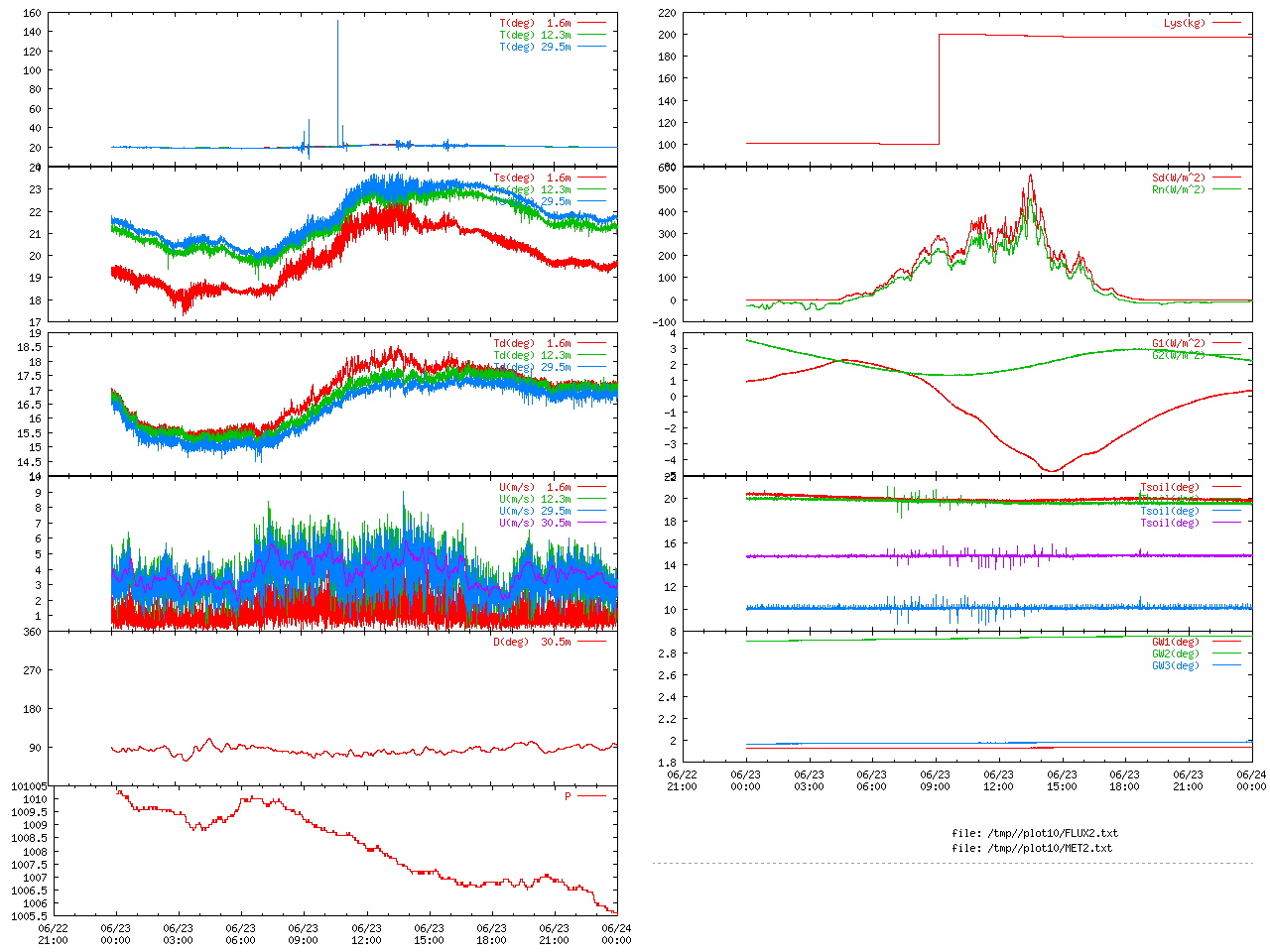1270x952 pixels.
Task: Click the 'U(m/s) 1.6m' legend label
Action: (x=535, y=488)
